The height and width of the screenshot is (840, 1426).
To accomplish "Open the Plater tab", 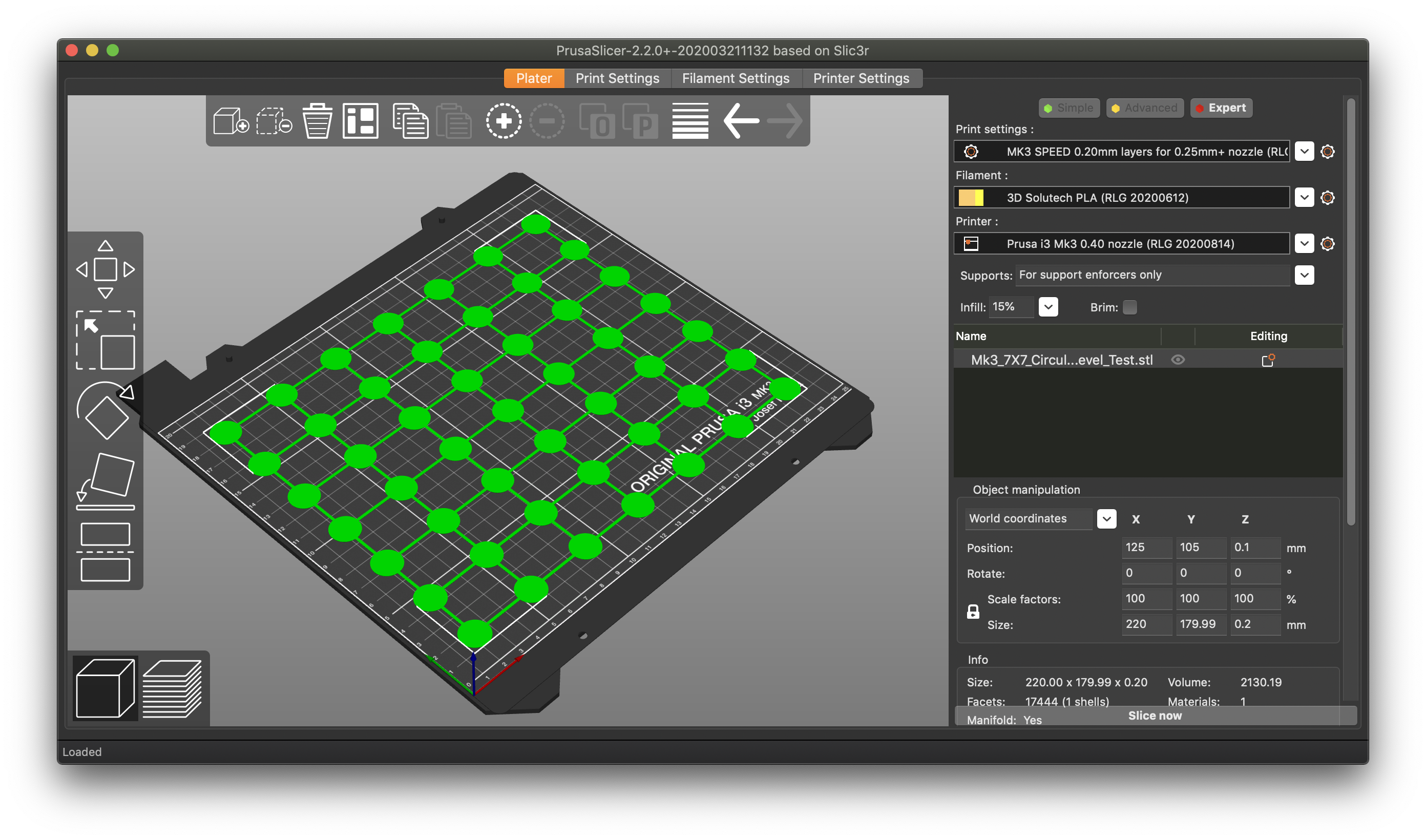I will [x=534, y=78].
